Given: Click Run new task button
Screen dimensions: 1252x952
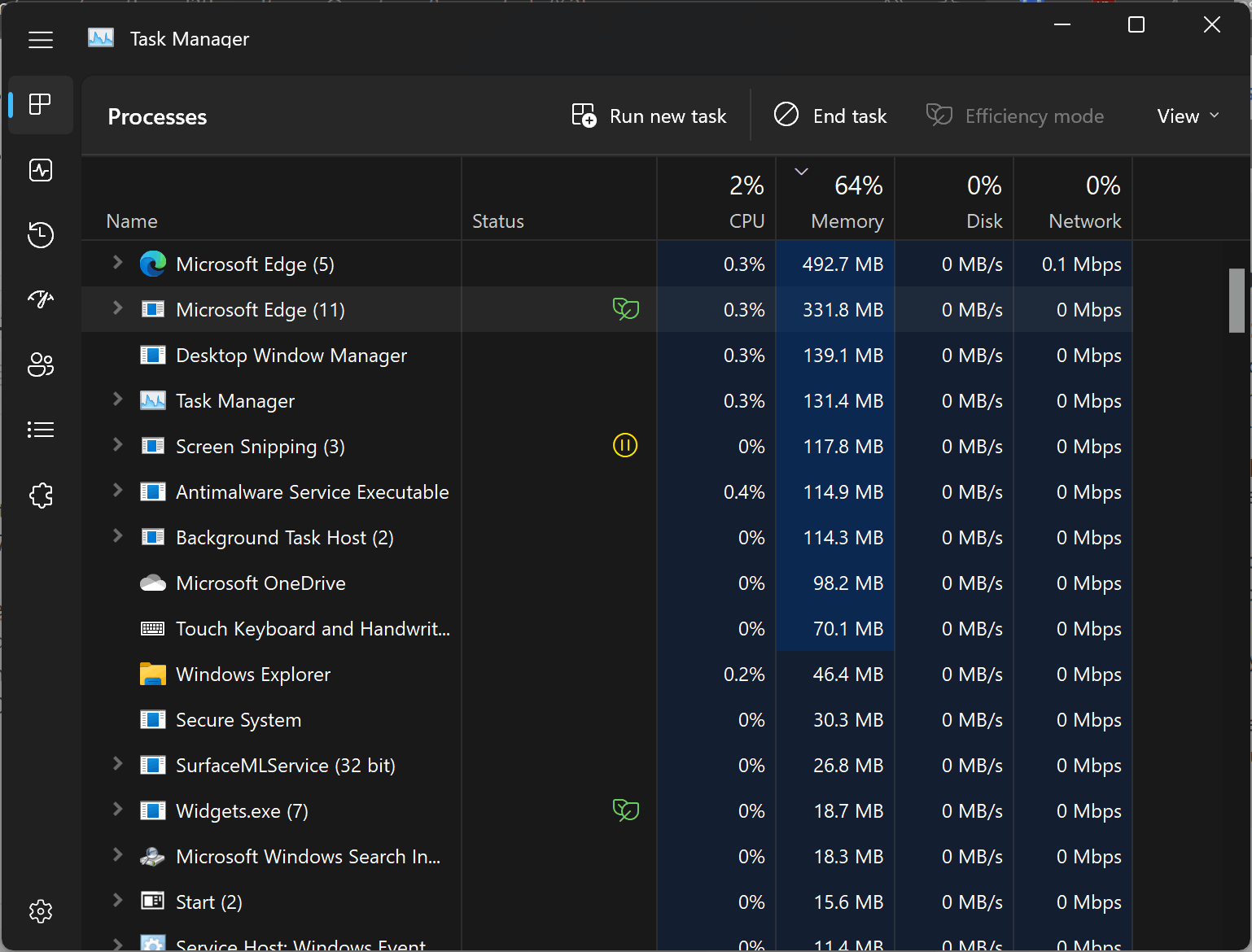Looking at the screenshot, I should [649, 116].
